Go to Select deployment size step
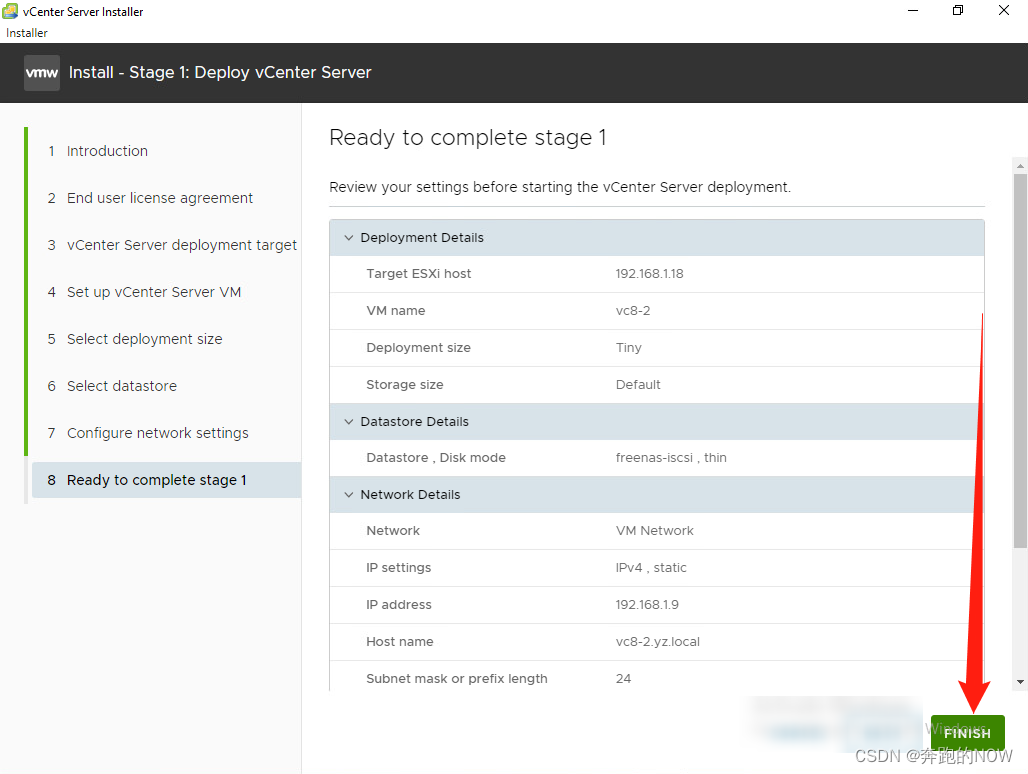The width and height of the screenshot is (1028, 774). click(x=135, y=339)
